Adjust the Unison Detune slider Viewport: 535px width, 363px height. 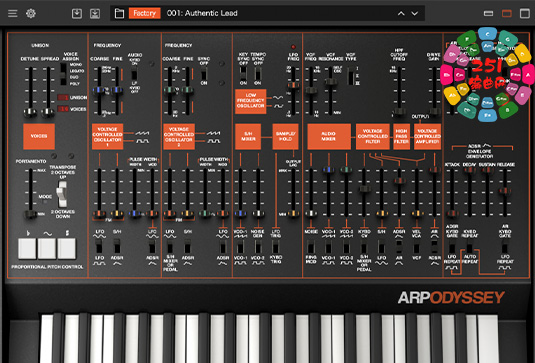click(x=30, y=113)
